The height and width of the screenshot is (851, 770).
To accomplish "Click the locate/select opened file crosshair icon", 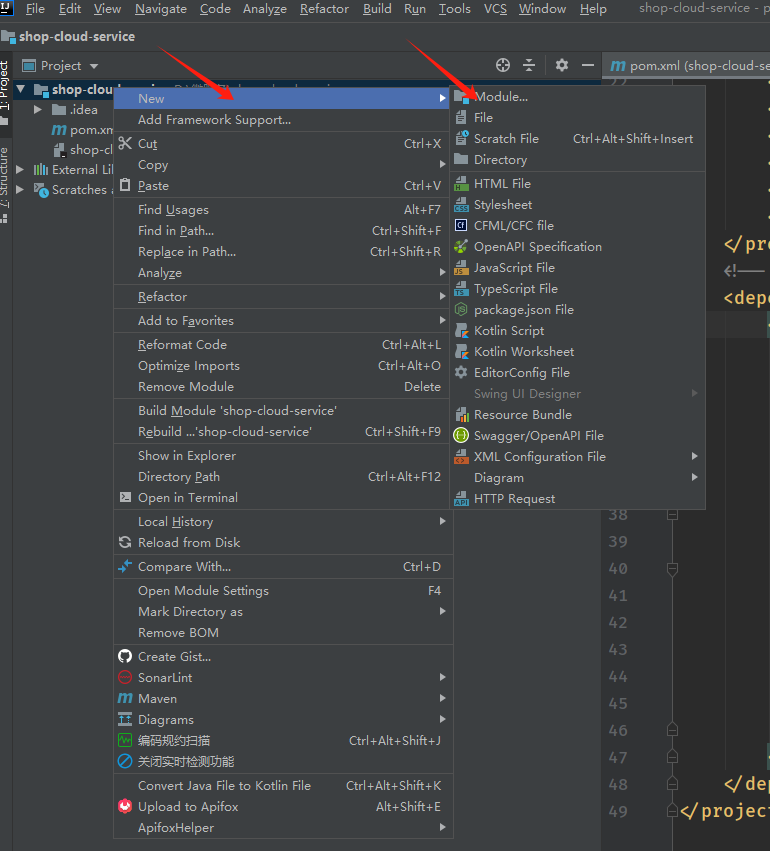I will pyautogui.click(x=502, y=65).
